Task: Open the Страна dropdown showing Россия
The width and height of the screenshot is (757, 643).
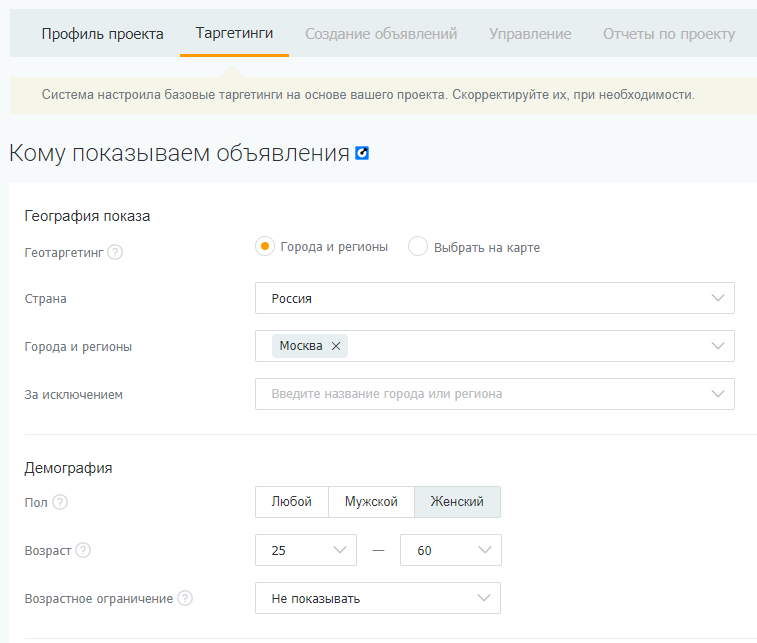Action: click(495, 298)
